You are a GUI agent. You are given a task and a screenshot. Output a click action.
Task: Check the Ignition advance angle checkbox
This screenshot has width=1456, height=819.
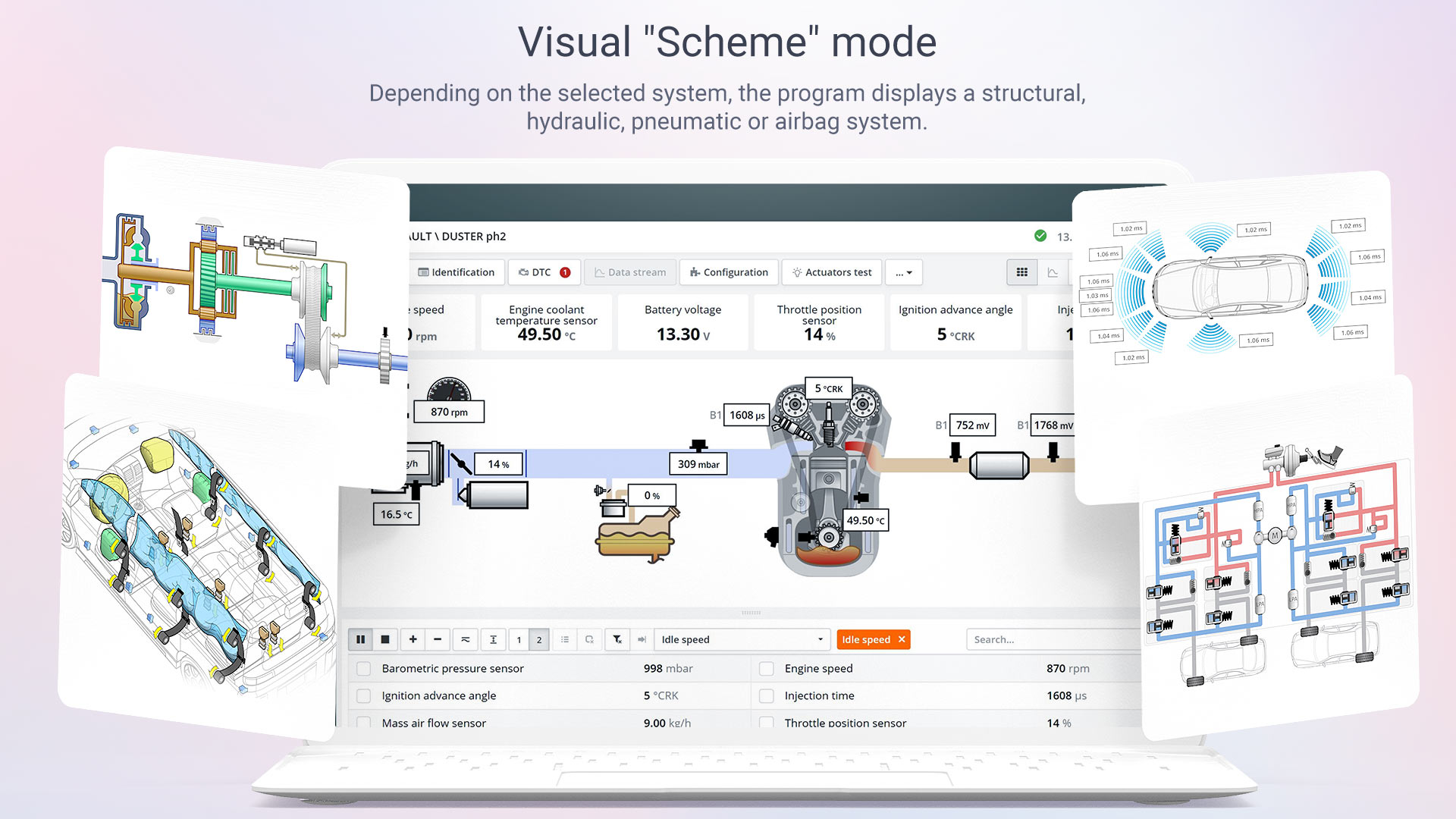(x=364, y=695)
